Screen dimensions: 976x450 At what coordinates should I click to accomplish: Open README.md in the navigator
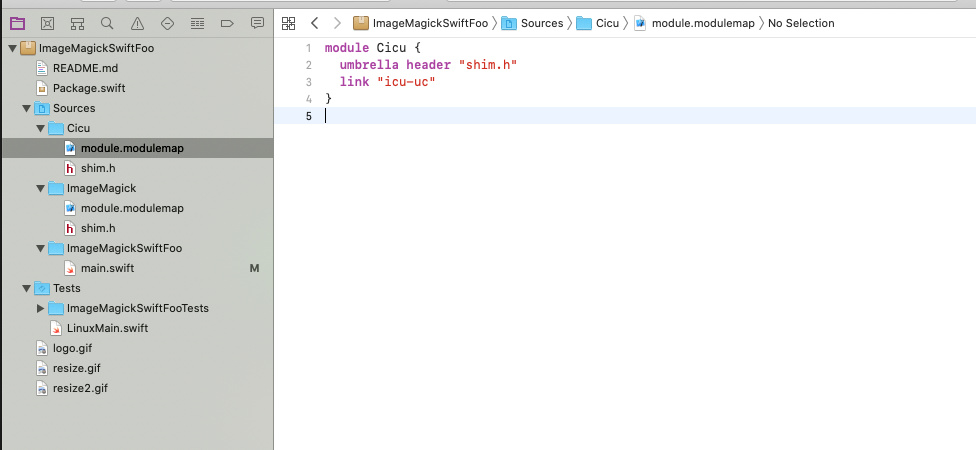point(85,68)
